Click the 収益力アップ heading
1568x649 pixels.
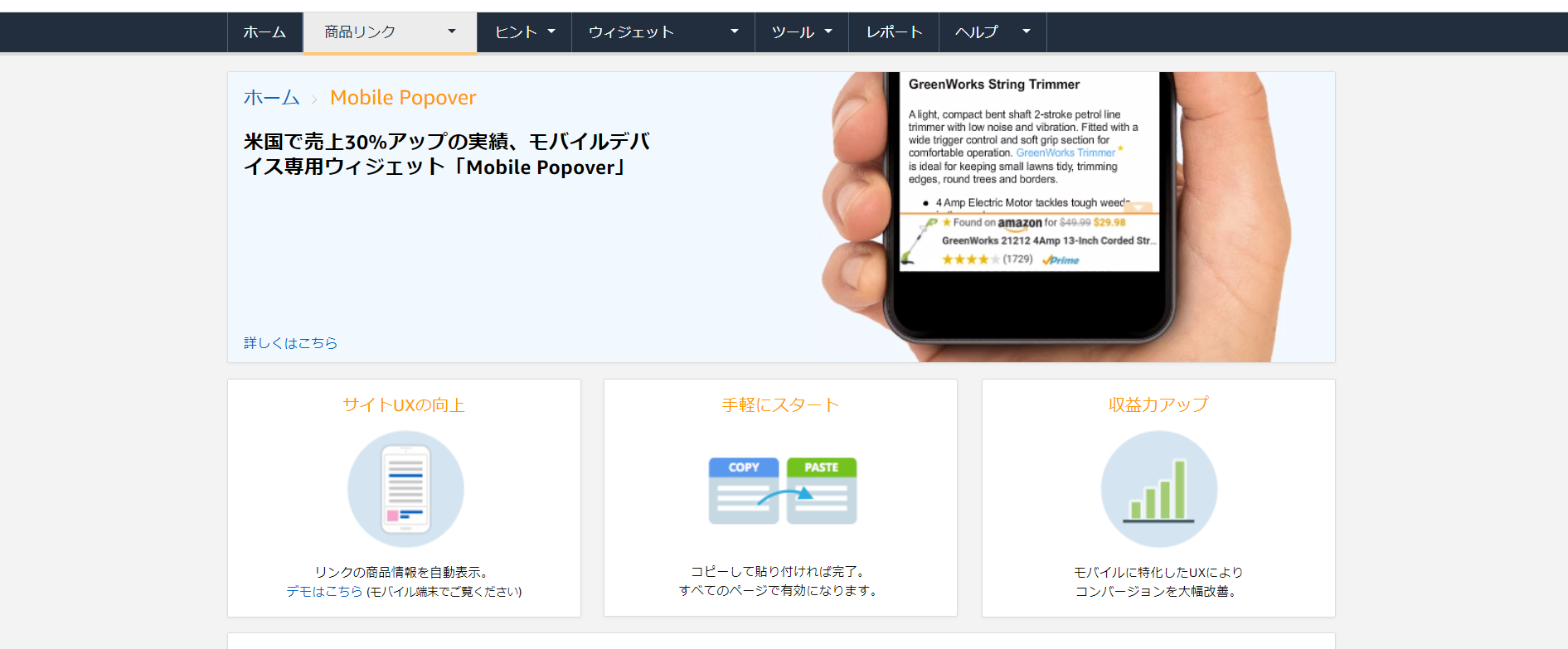[x=1158, y=404]
